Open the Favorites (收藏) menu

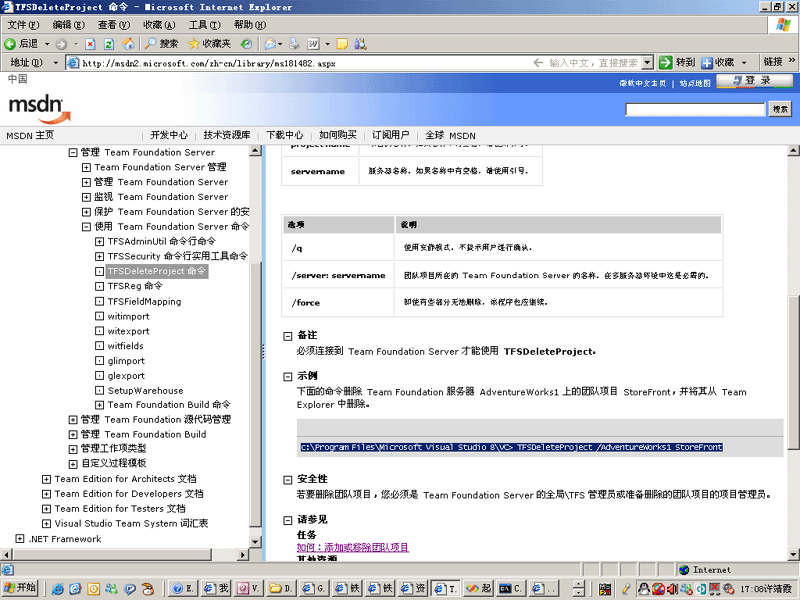coord(159,24)
